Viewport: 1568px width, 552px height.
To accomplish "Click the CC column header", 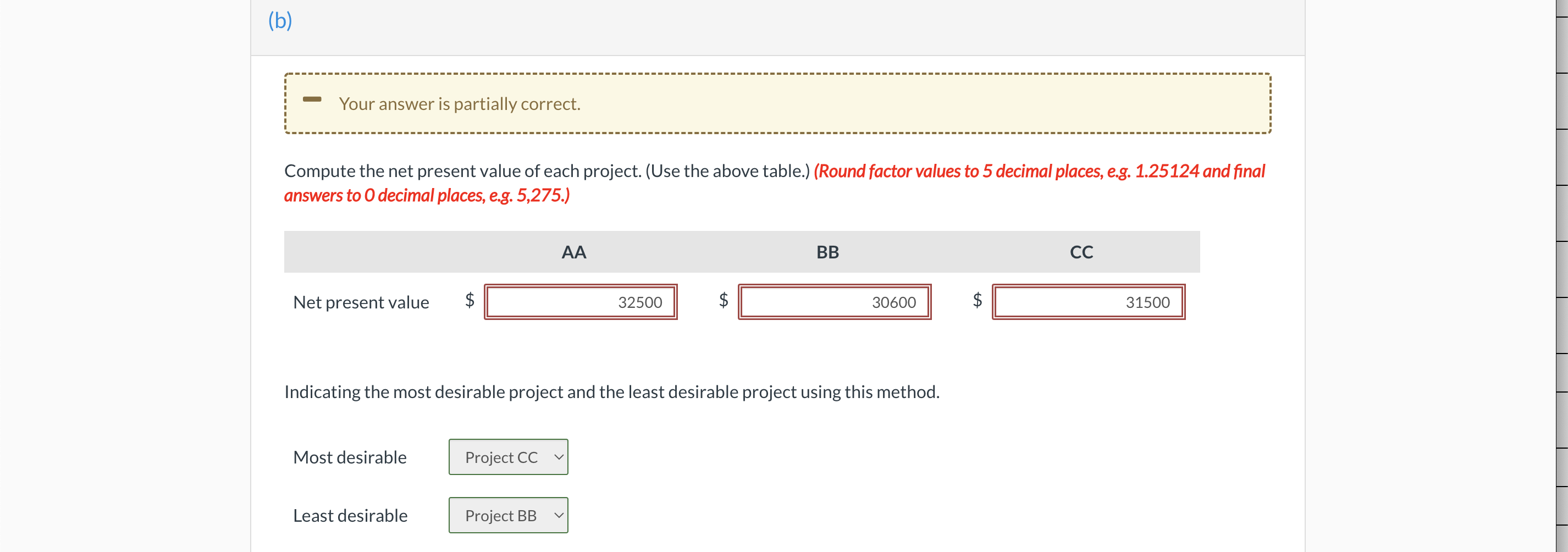I will 1081,251.
